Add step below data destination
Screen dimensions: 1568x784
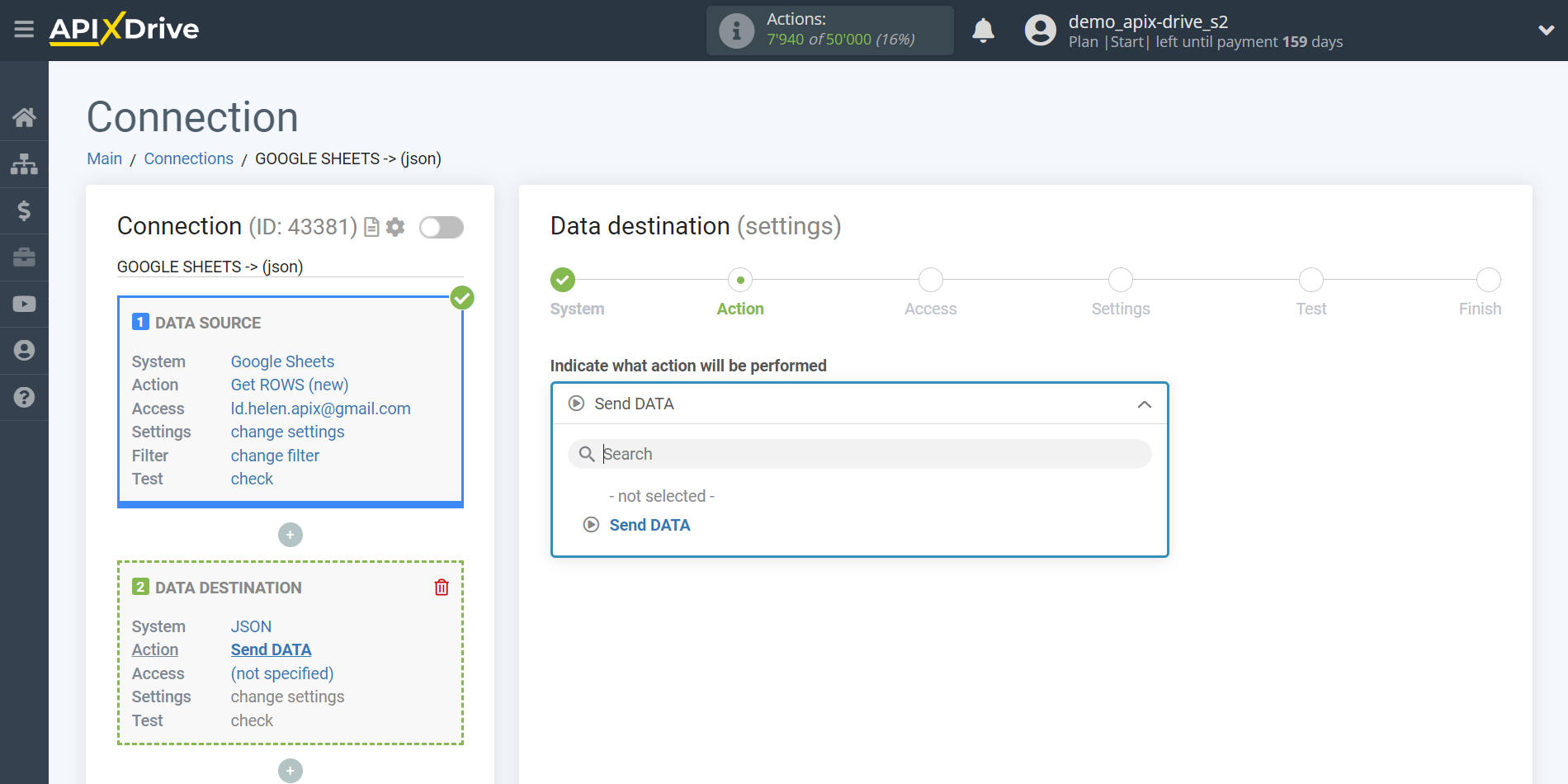click(290, 771)
